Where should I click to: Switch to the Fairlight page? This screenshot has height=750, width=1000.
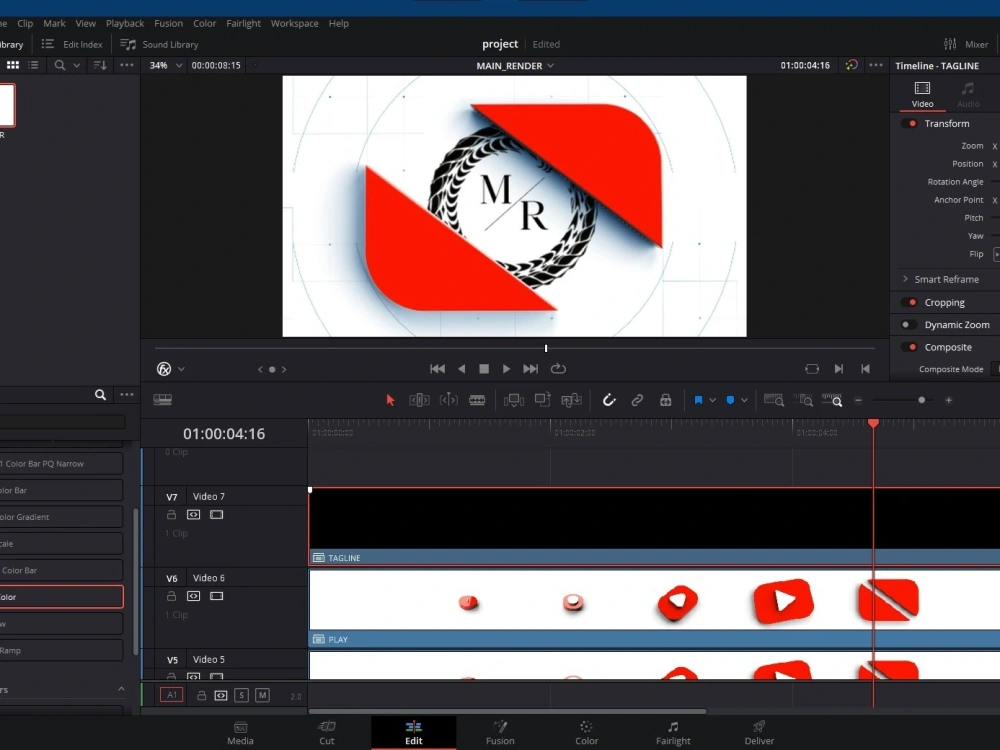(673, 733)
